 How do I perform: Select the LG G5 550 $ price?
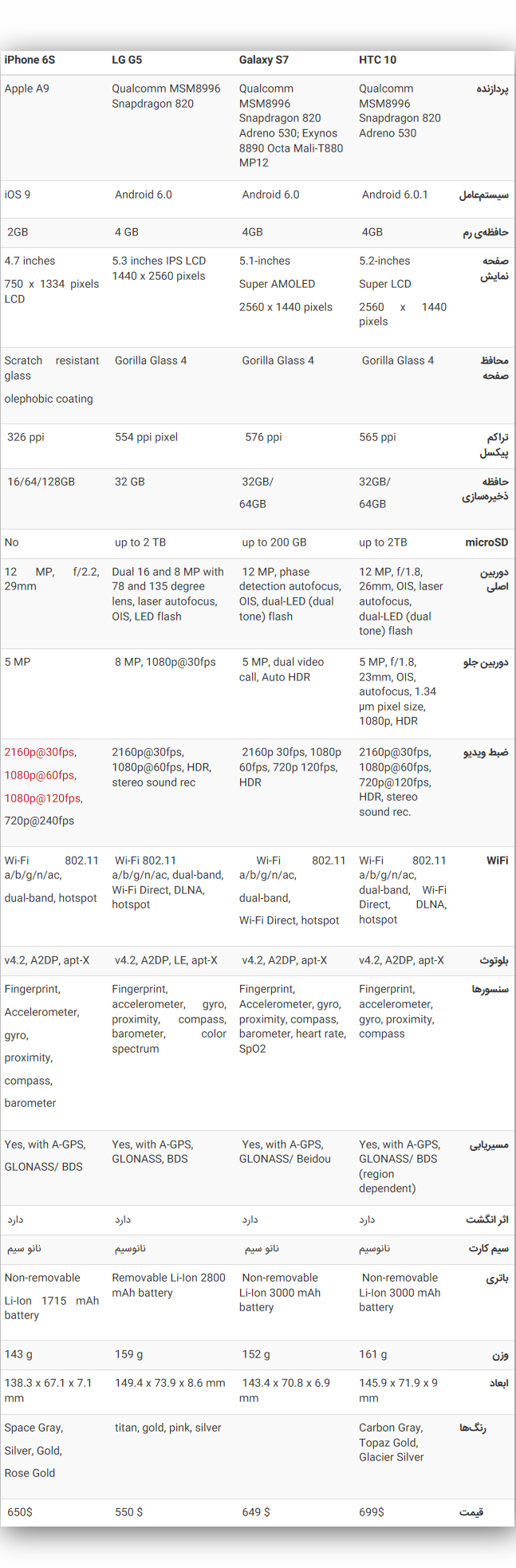pyautogui.click(x=129, y=1512)
